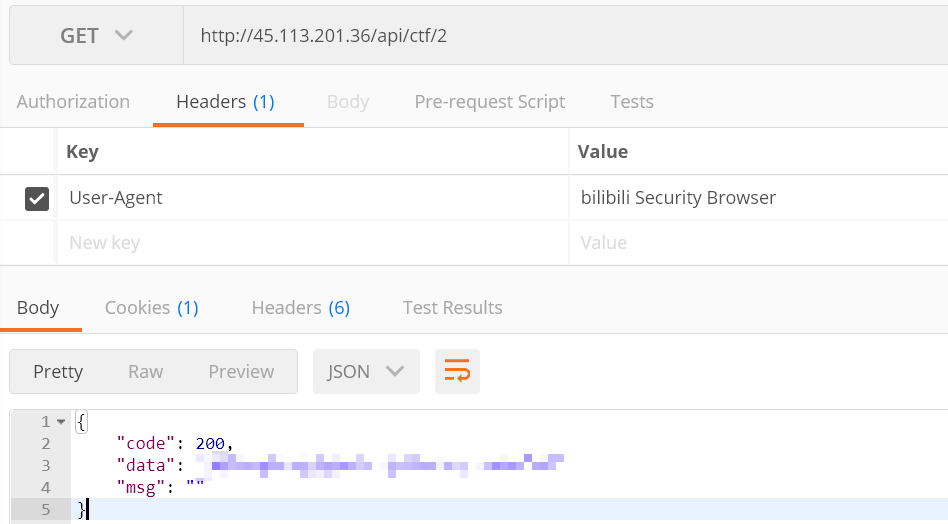Click the New key input field

[x=310, y=243]
